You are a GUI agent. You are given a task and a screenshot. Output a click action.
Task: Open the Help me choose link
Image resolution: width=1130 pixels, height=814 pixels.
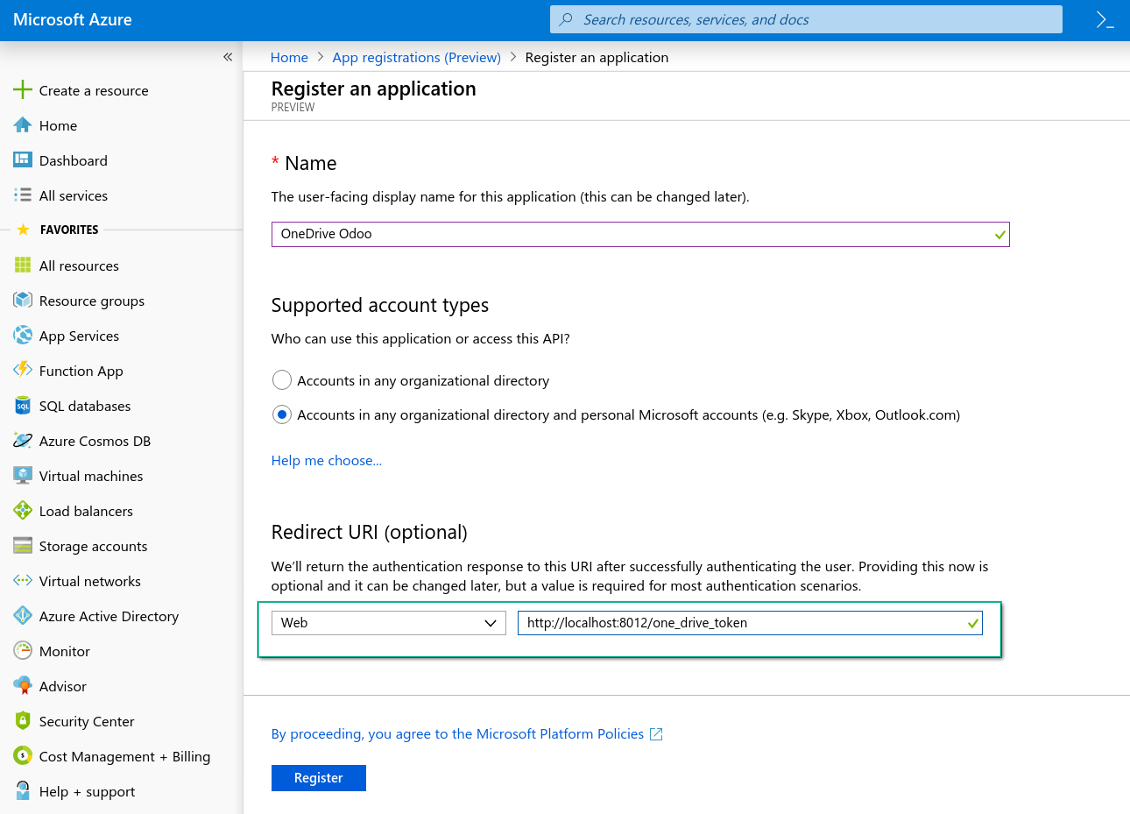[326, 460]
